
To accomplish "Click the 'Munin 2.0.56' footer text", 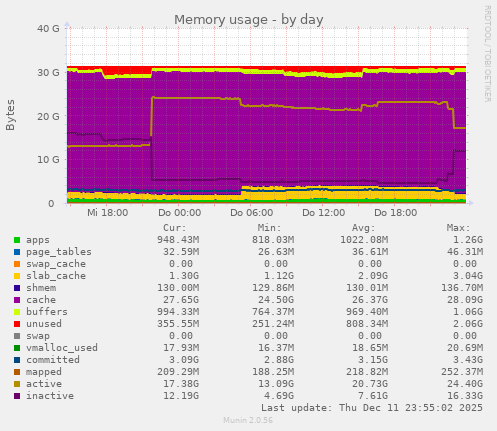I will 248,420.
